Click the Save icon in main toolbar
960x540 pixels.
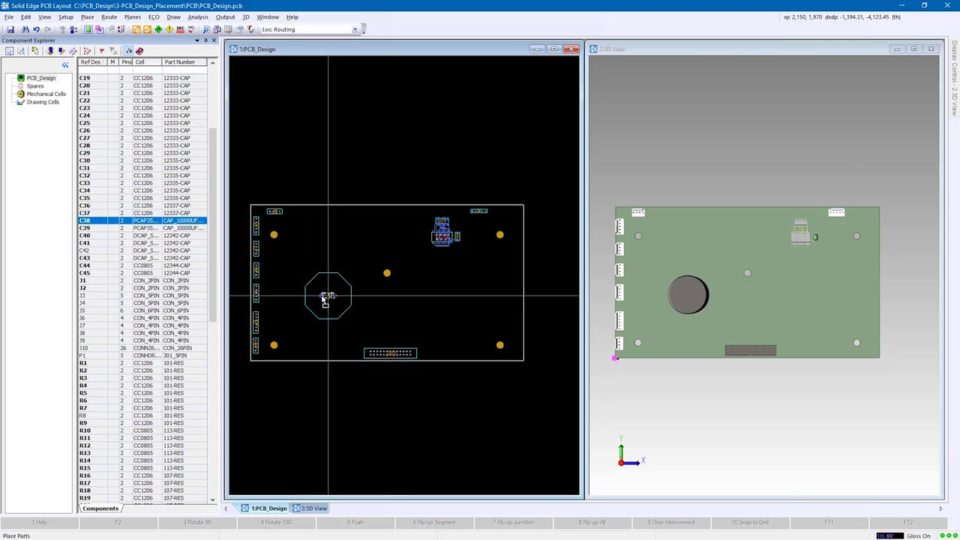pos(10,29)
